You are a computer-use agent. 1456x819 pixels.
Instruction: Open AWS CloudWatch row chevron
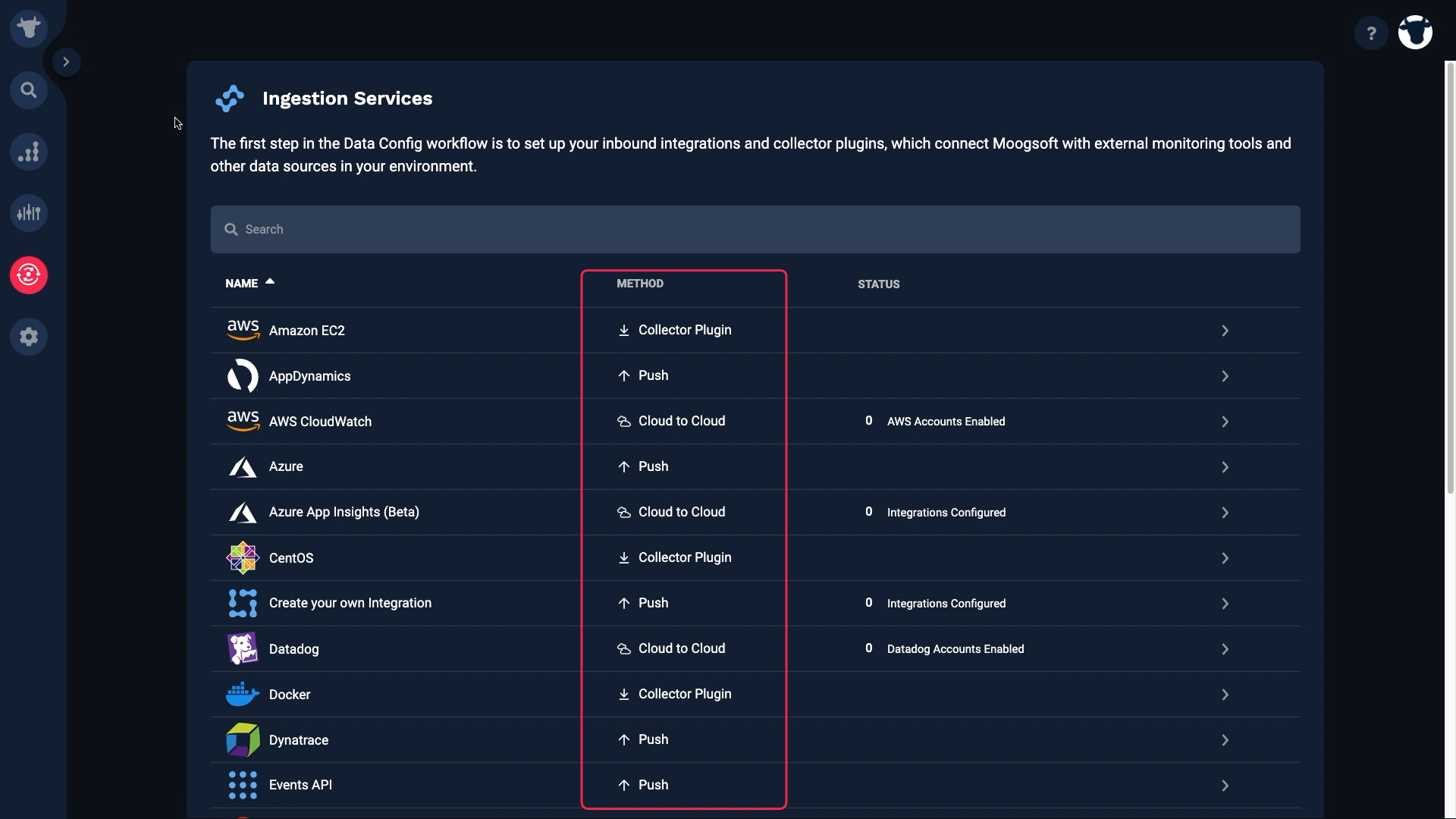coord(1225,422)
